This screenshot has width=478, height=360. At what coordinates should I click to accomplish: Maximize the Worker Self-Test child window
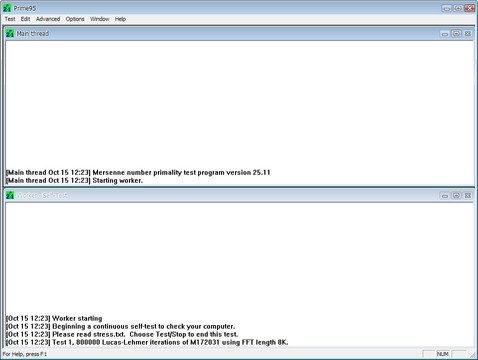click(x=456, y=196)
